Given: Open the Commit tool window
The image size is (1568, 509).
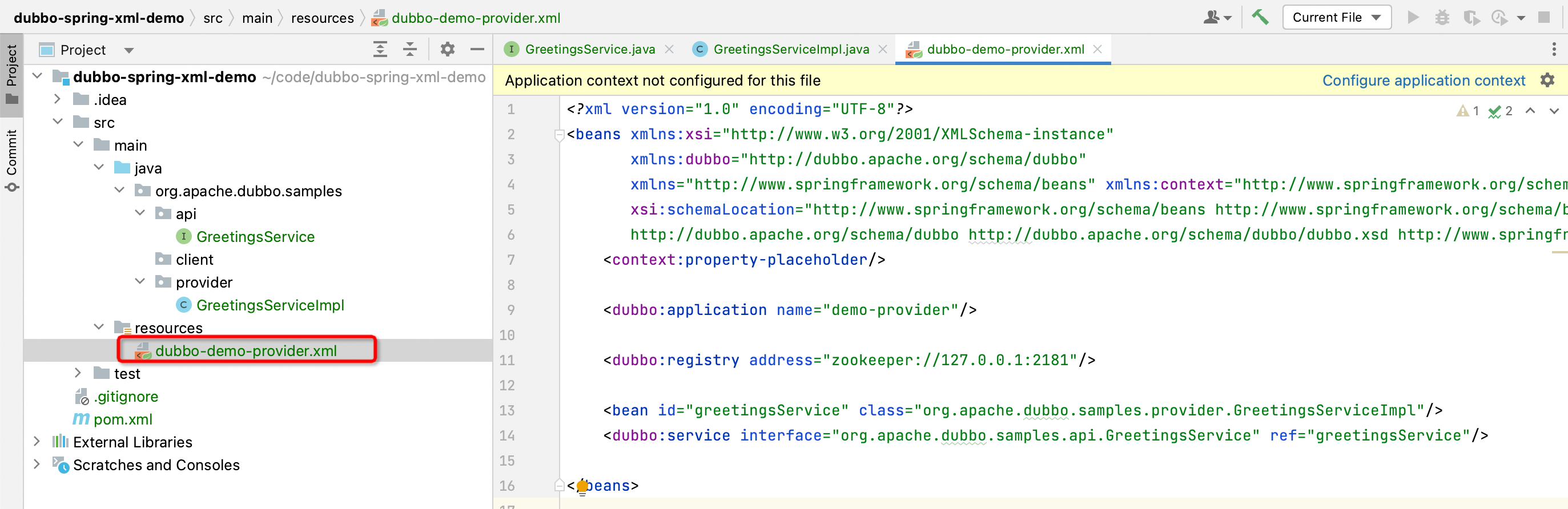Looking at the screenshot, I should [11, 159].
